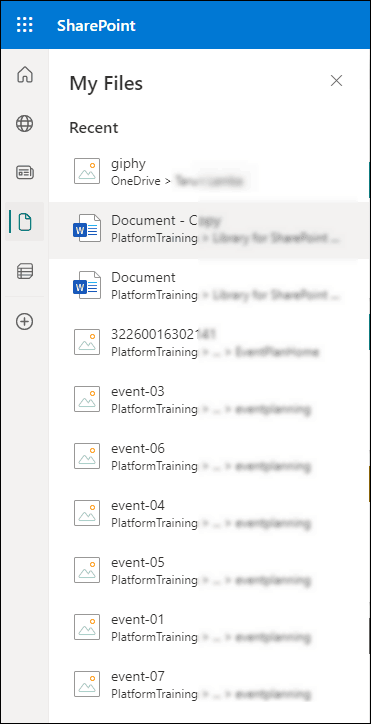Click the giphy image thumbnail icon
The image size is (371, 724).
click(x=87, y=171)
